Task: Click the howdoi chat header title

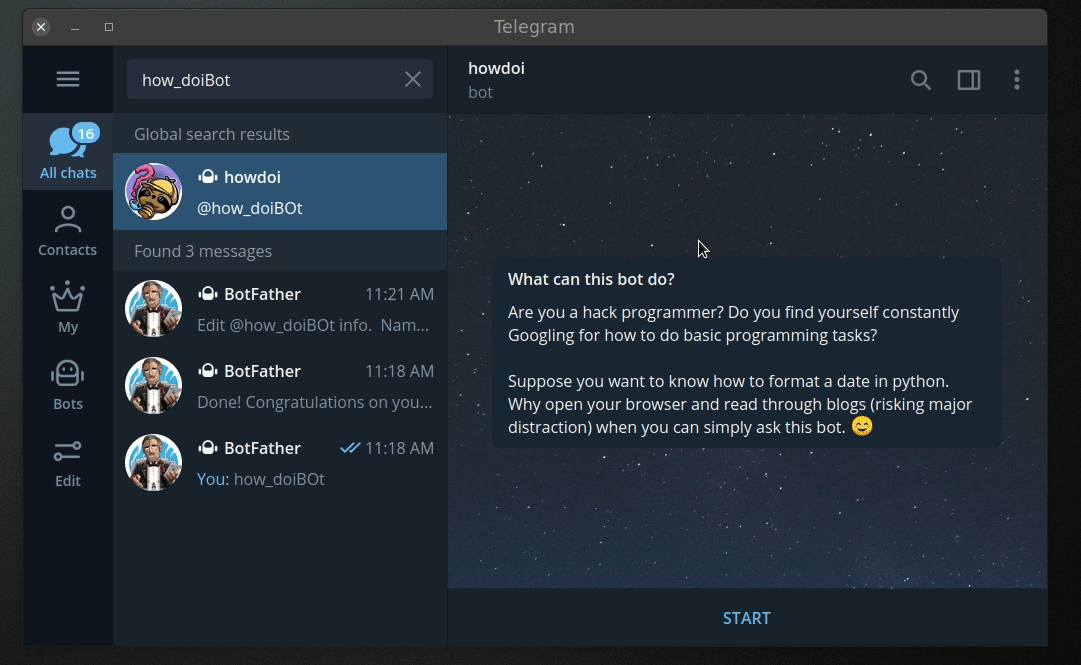Action: click(x=496, y=68)
